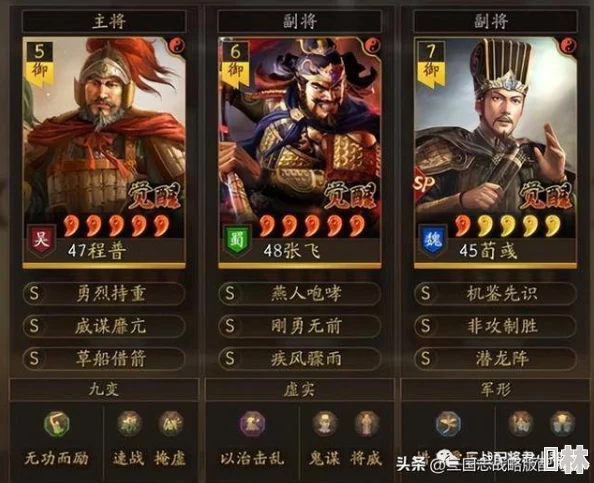The height and width of the screenshot is (483, 594).
Task: Select the 速战 tactic icon
Action: click(129, 424)
